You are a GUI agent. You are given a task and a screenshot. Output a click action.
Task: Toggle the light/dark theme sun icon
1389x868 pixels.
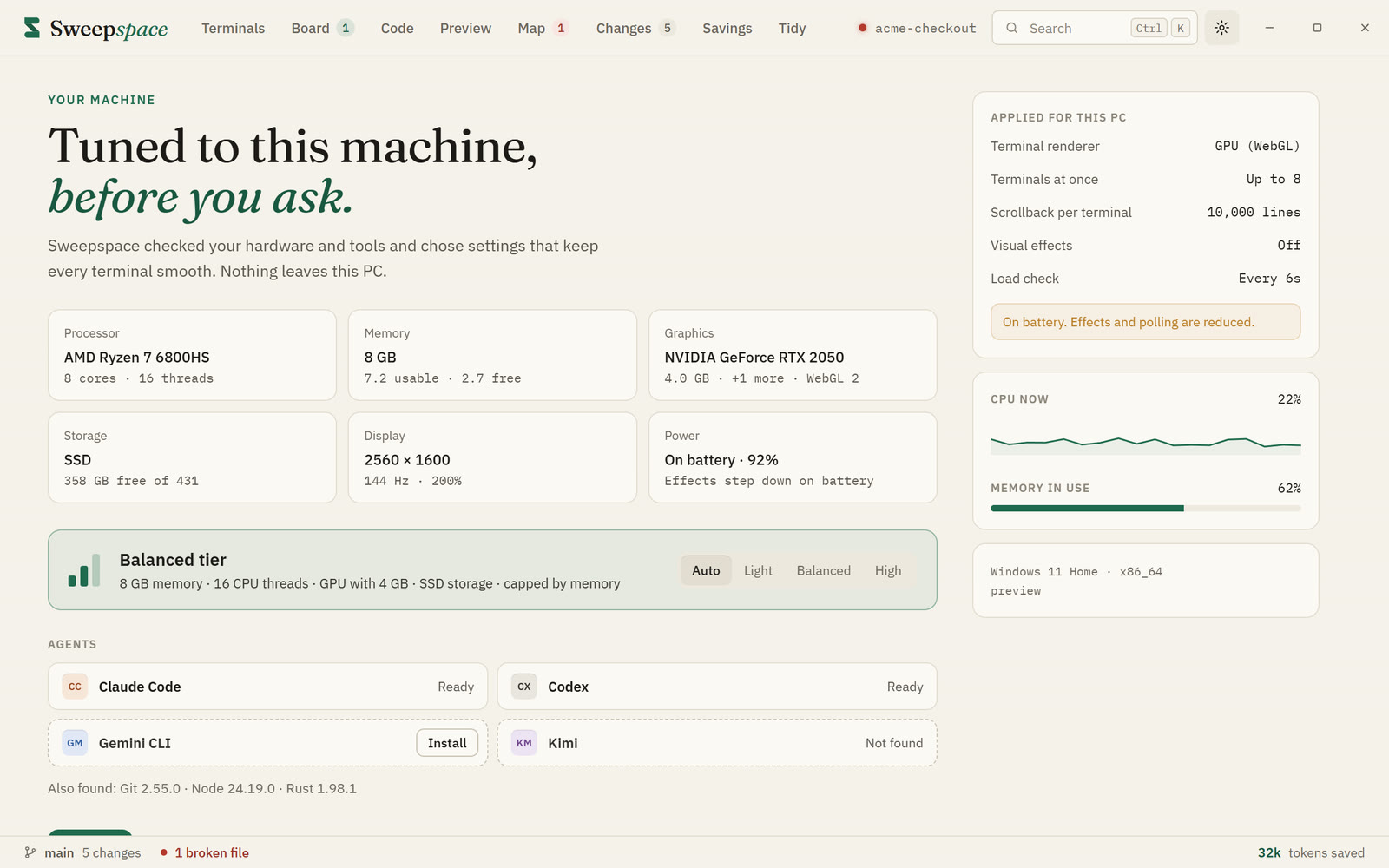[1221, 28]
